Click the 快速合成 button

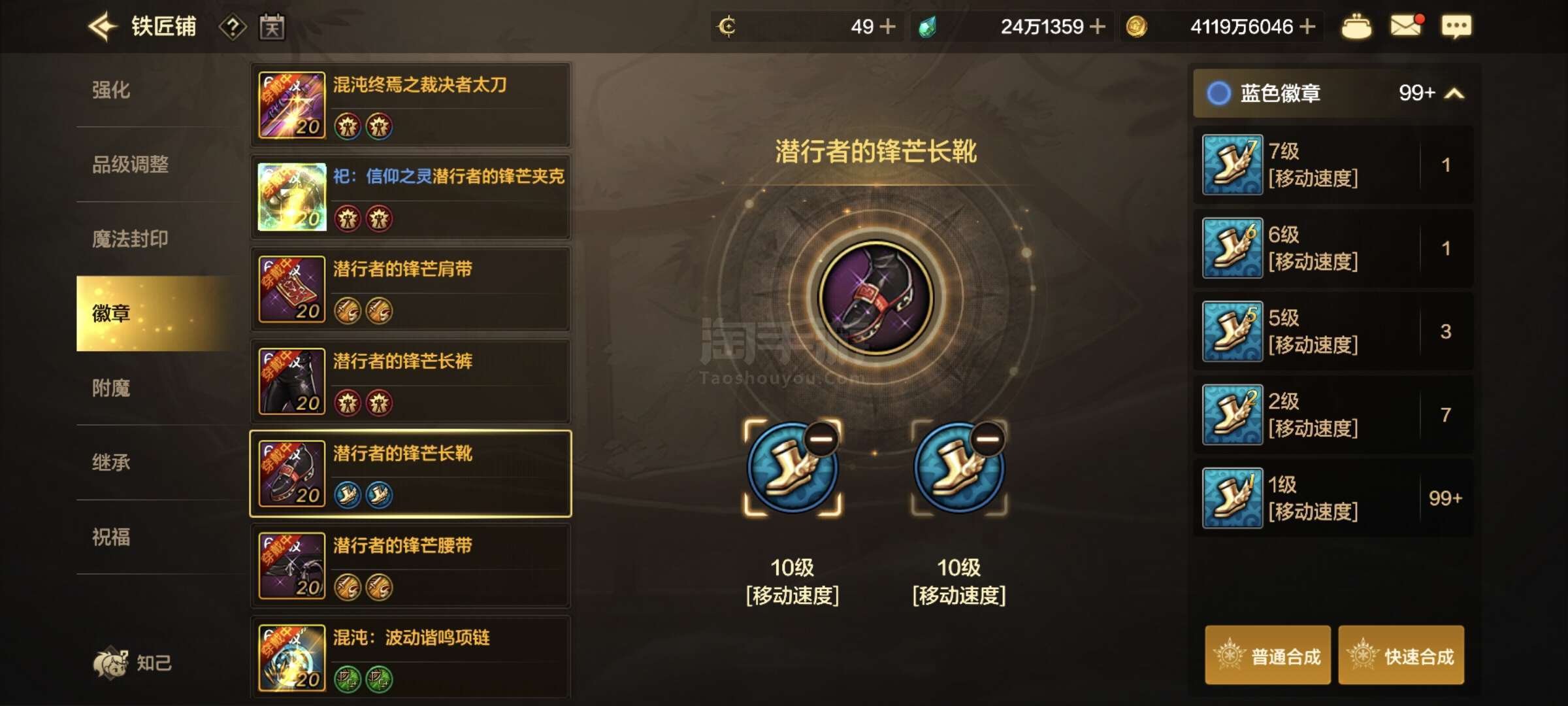(x=1401, y=656)
